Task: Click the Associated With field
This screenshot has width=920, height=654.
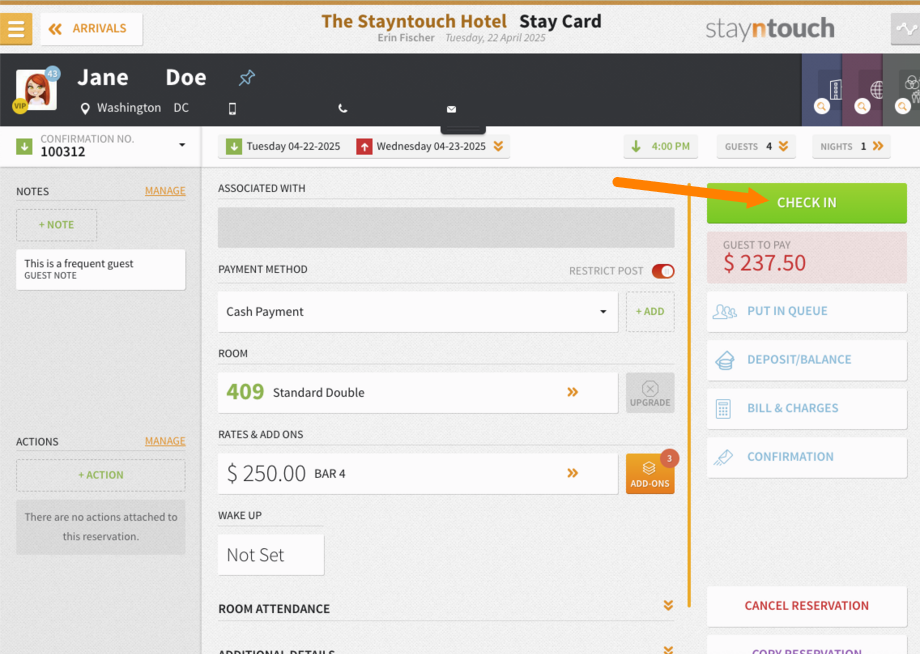Action: coord(446,228)
